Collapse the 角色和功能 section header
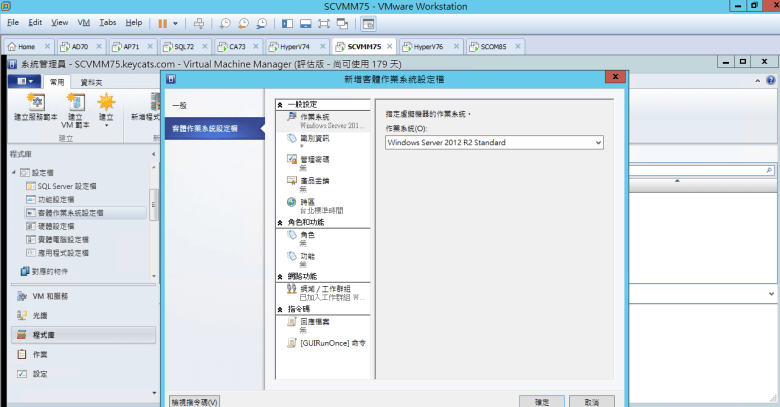This screenshot has height=407, width=780. coord(280,223)
